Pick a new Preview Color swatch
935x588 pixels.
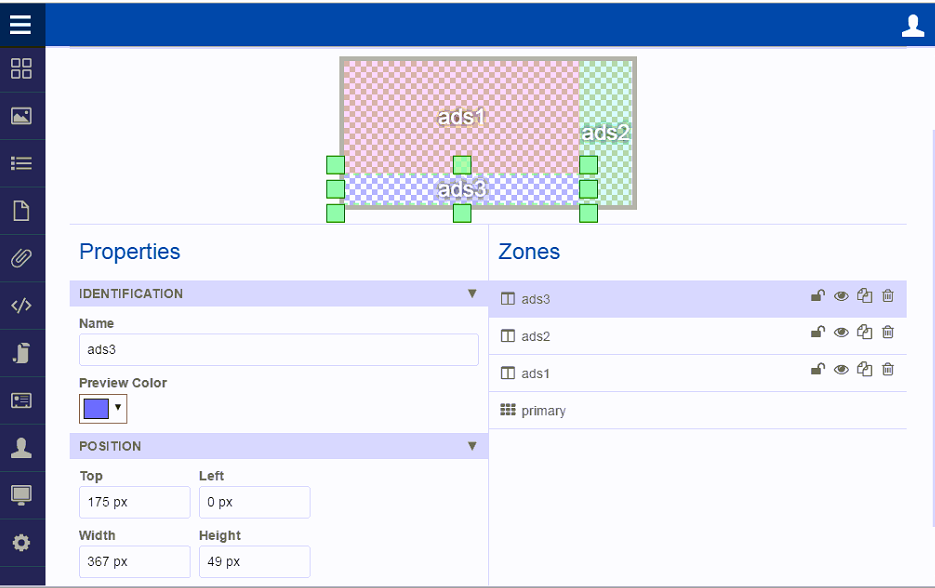pyautogui.click(x=96, y=408)
